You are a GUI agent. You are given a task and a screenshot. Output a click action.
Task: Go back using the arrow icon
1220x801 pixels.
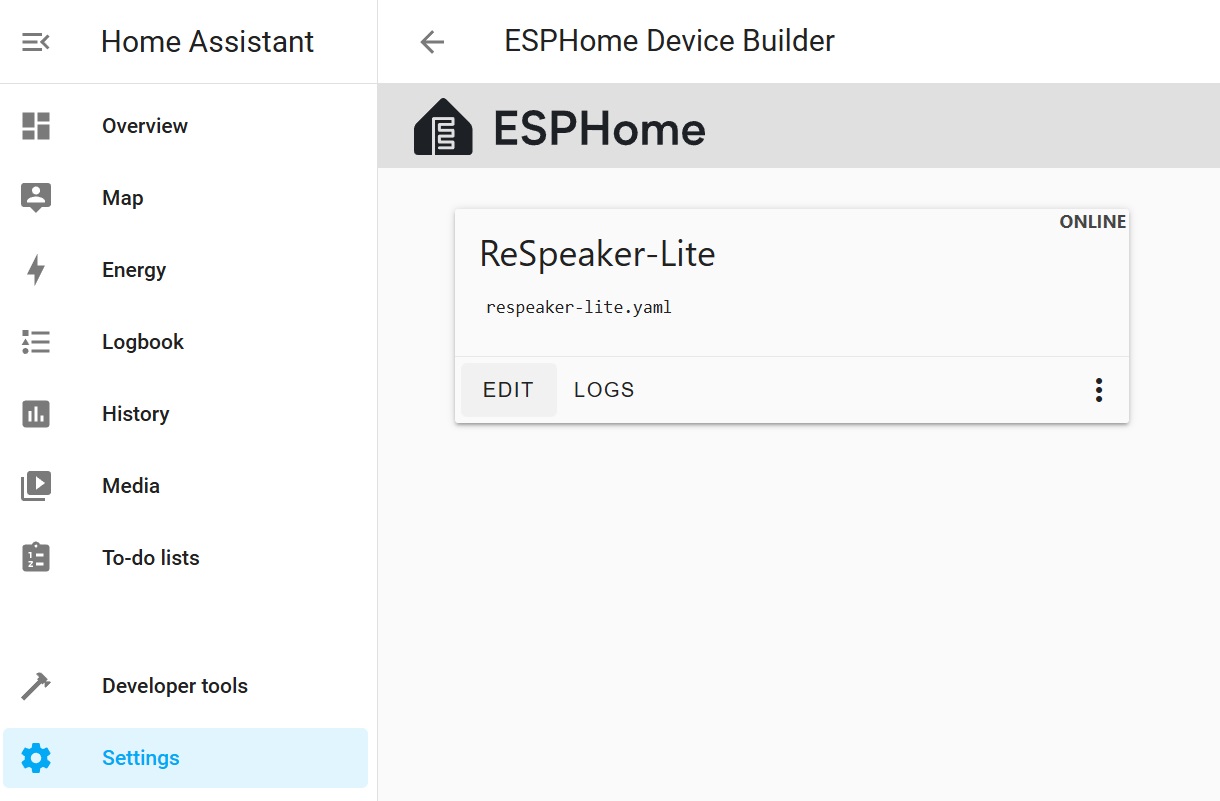(432, 42)
